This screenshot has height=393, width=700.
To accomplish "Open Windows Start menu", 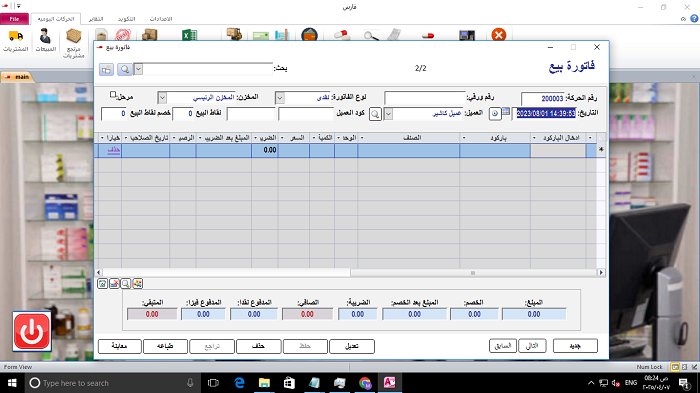I will 12,383.
